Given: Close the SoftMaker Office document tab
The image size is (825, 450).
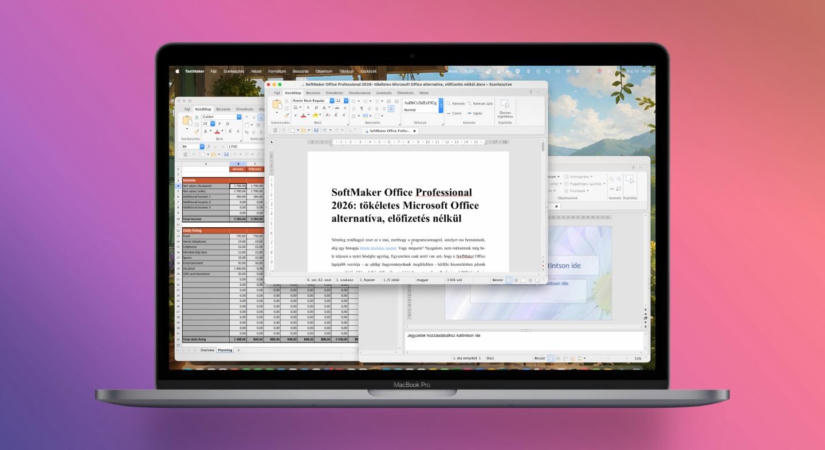Looking at the screenshot, I should coord(415,131).
